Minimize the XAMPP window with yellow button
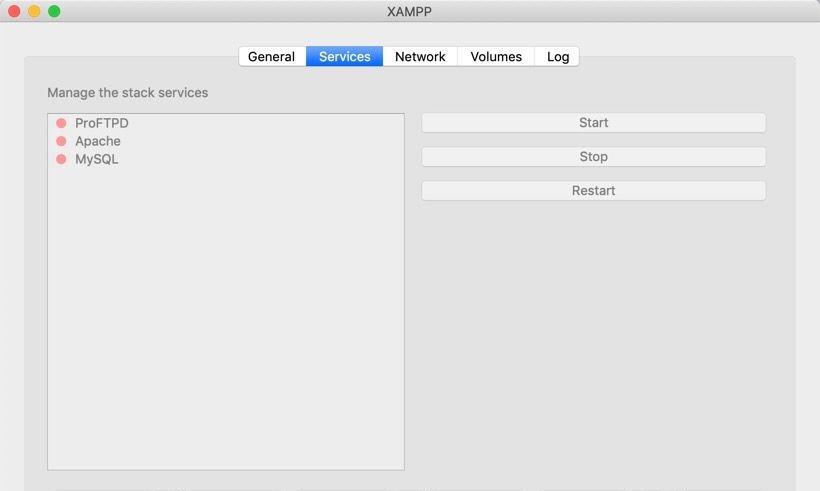Image resolution: width=820 pixels, height=491 pixels. pyautogui.click(x=34, y=11)
